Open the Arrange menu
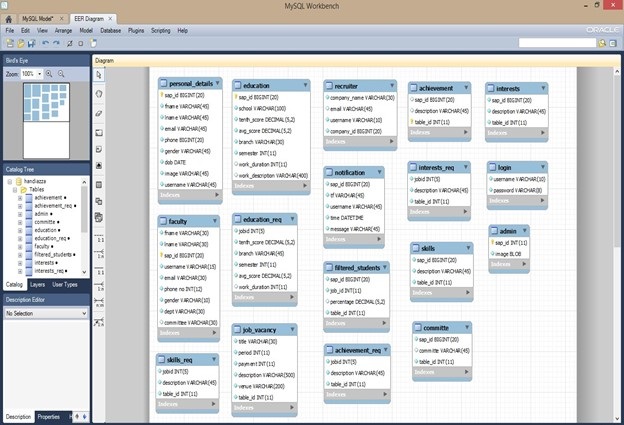 tap(63, 31)
